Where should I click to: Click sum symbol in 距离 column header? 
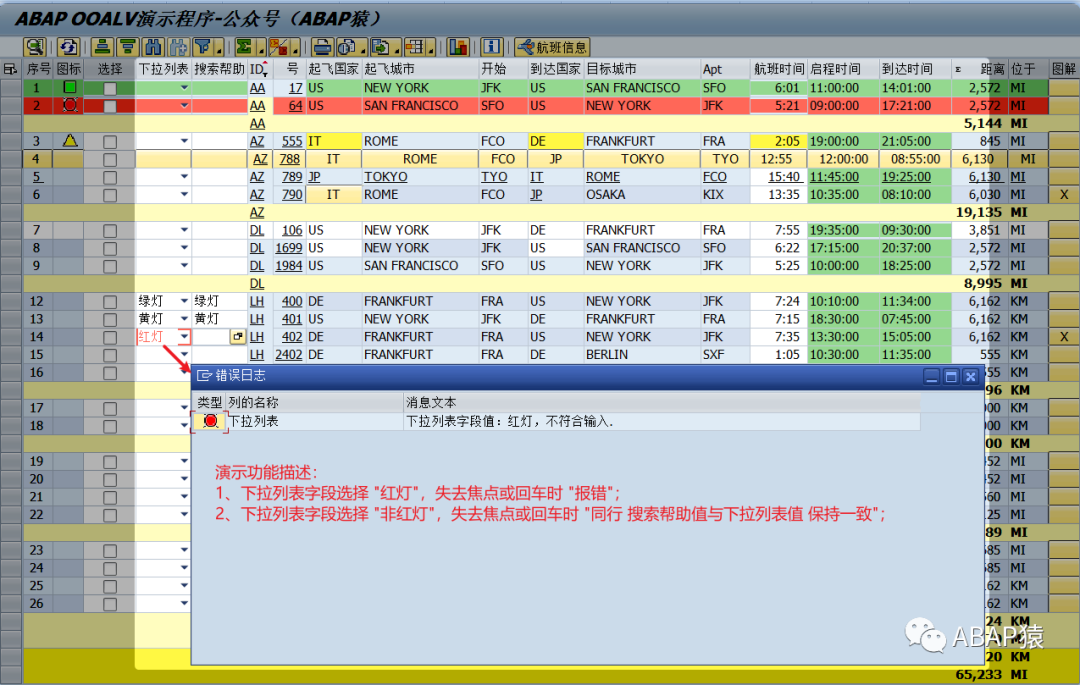pos(958,70)
